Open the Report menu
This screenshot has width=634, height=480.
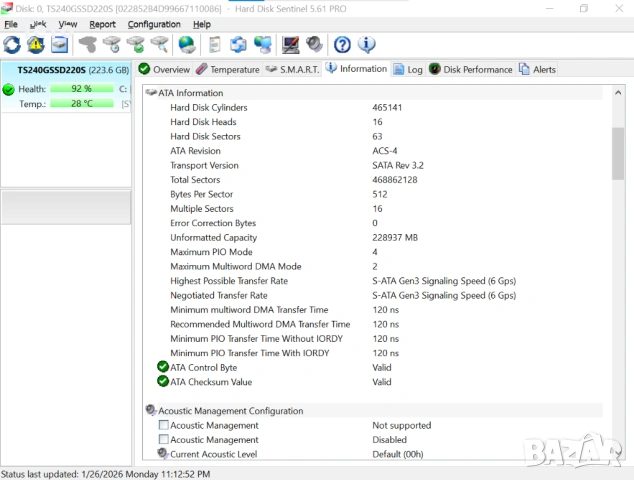102,24
